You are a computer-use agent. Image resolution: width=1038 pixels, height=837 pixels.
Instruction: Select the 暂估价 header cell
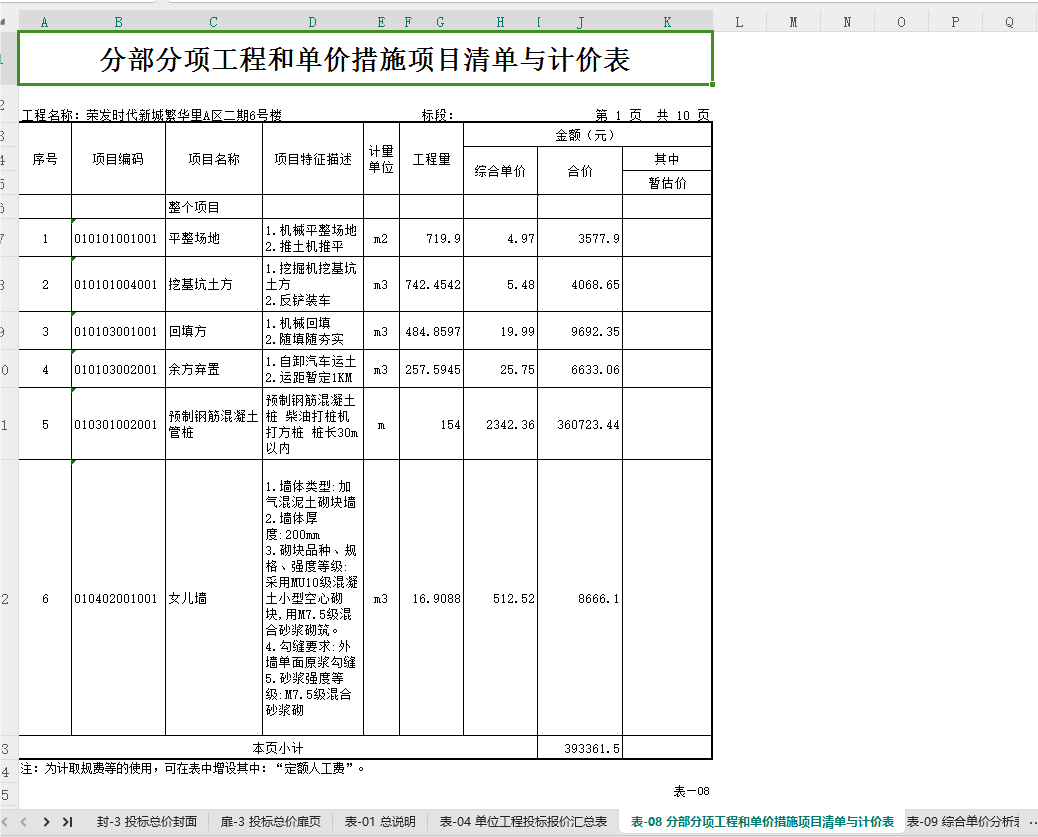[667, 183]
